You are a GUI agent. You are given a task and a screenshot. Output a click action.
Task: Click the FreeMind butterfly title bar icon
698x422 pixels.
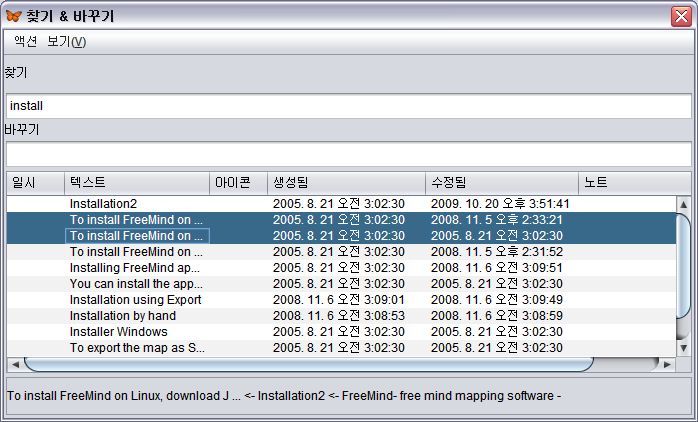(x=14, y=16)
